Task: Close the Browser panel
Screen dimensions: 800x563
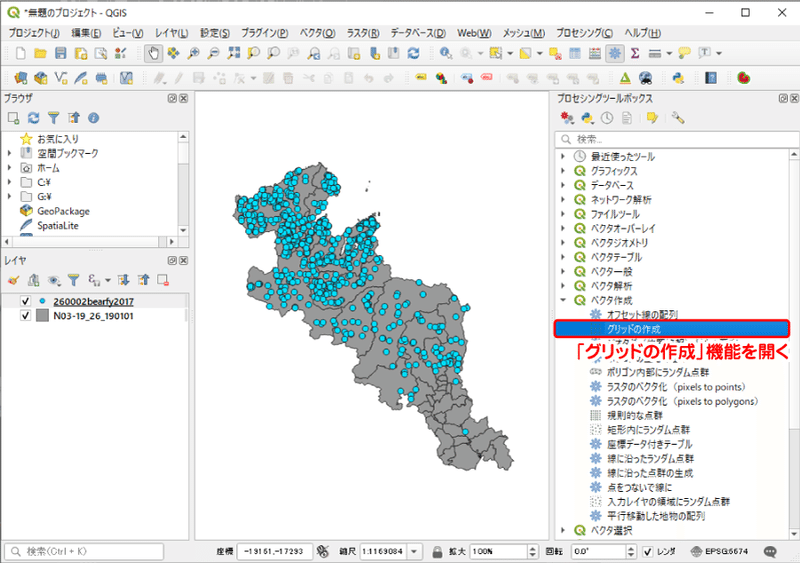Action: tap(184, 98)
